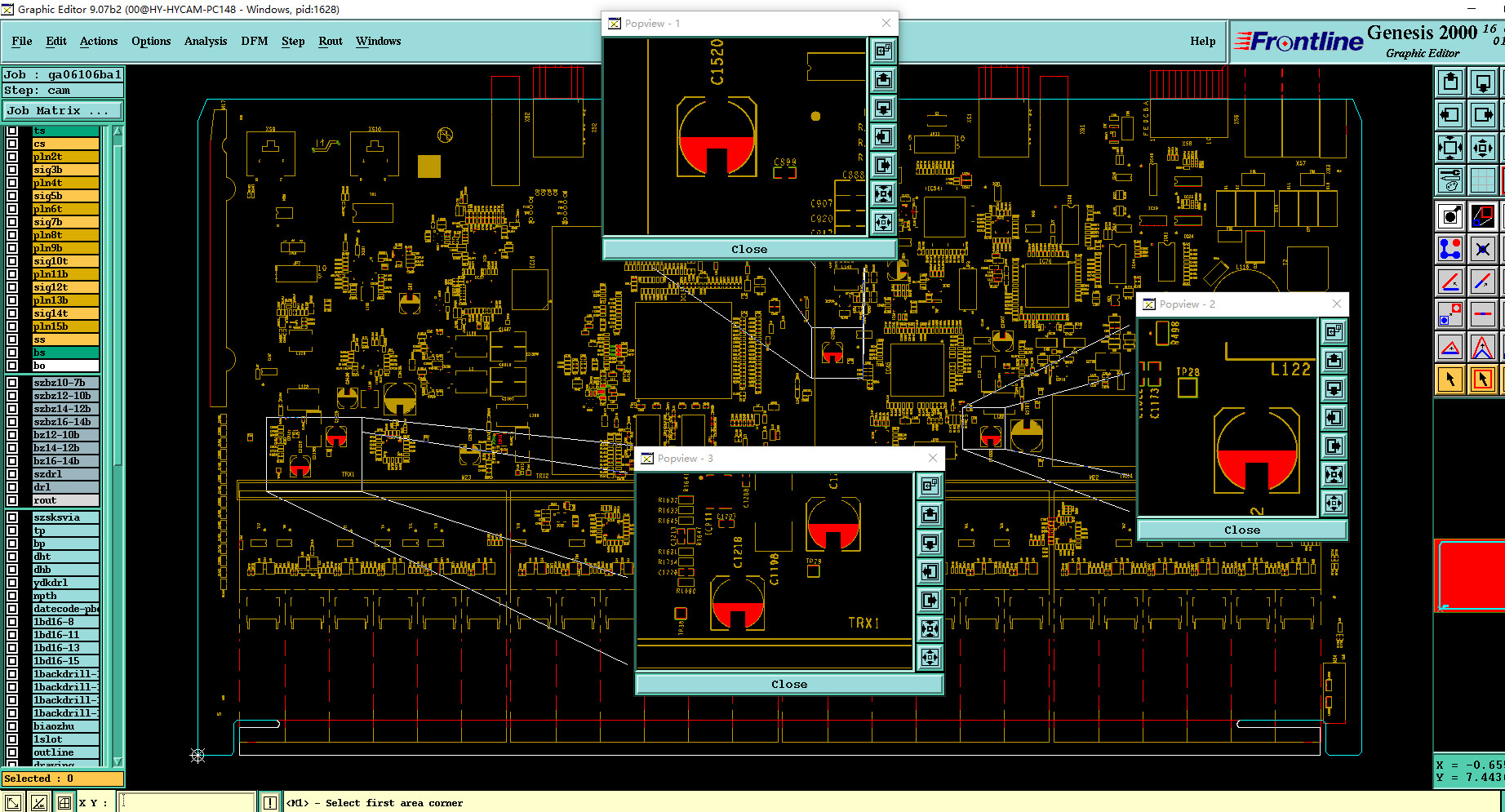1505x812 pixels.
Task: Select the connected blue nodes net tool
Action: (x=1450, y=248)
